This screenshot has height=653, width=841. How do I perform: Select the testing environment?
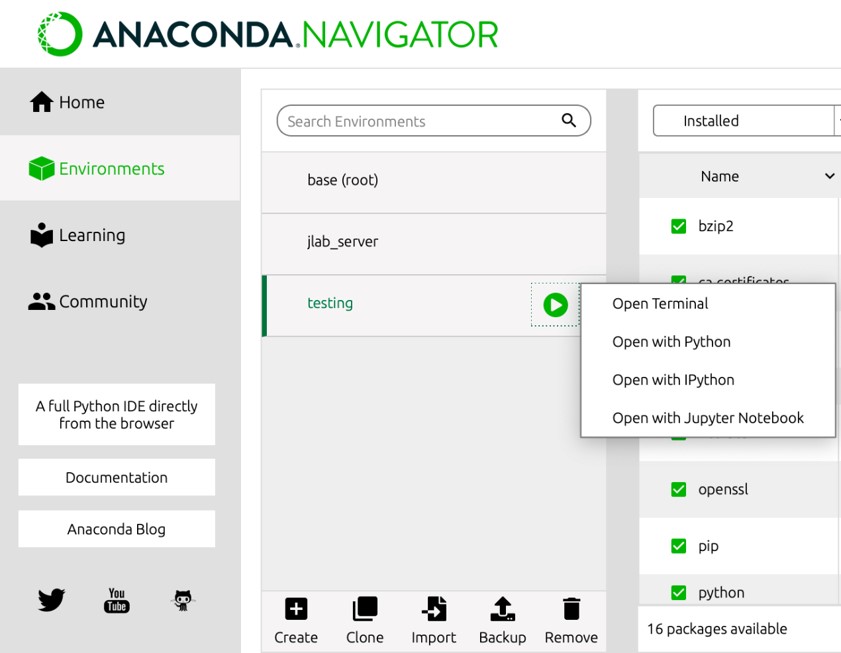434,306
